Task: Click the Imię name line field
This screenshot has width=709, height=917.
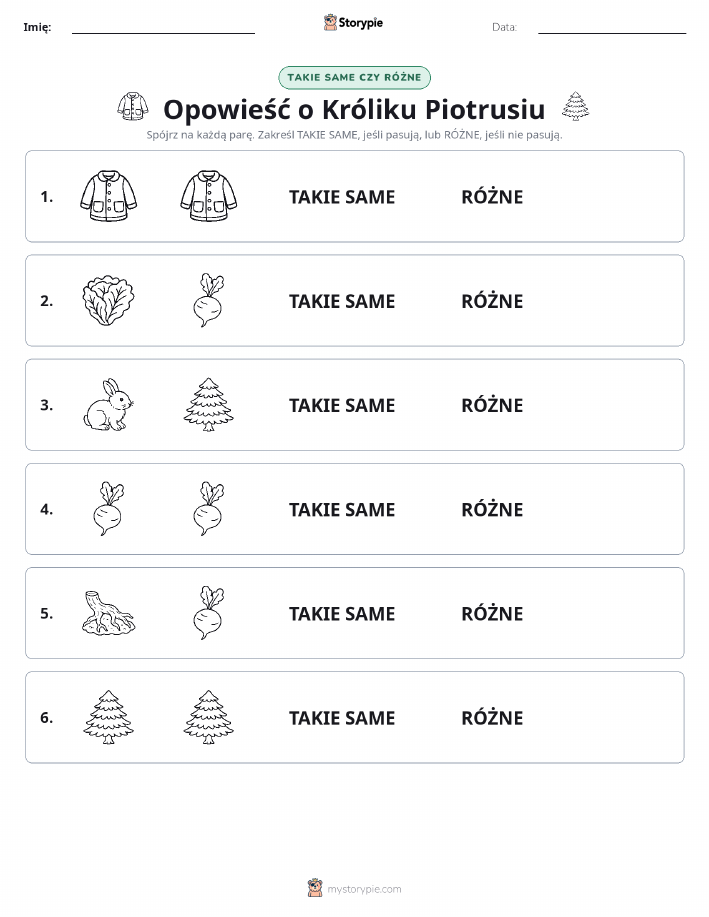Action: click(163, 27)
